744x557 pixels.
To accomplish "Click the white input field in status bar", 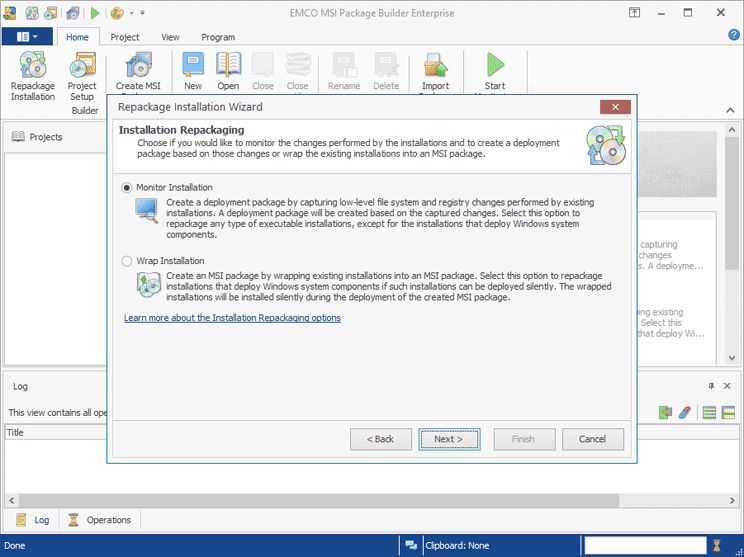I will (645, 545).
